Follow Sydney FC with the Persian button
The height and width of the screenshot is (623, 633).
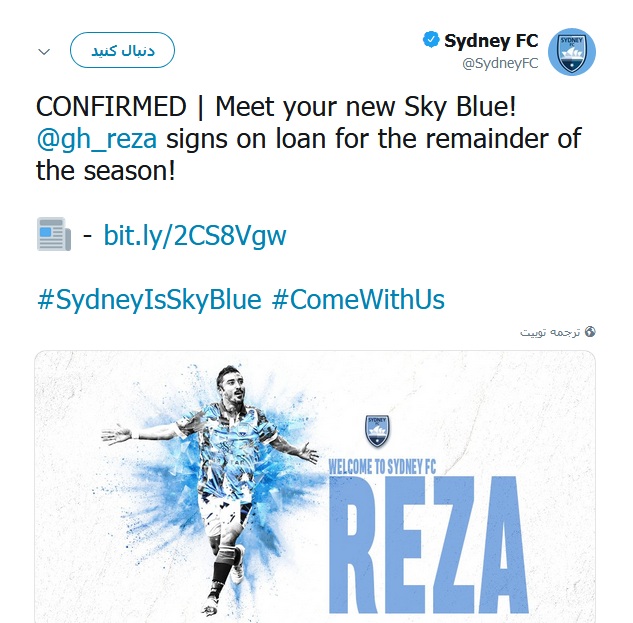pyautogui.click(x=122, y=50)
